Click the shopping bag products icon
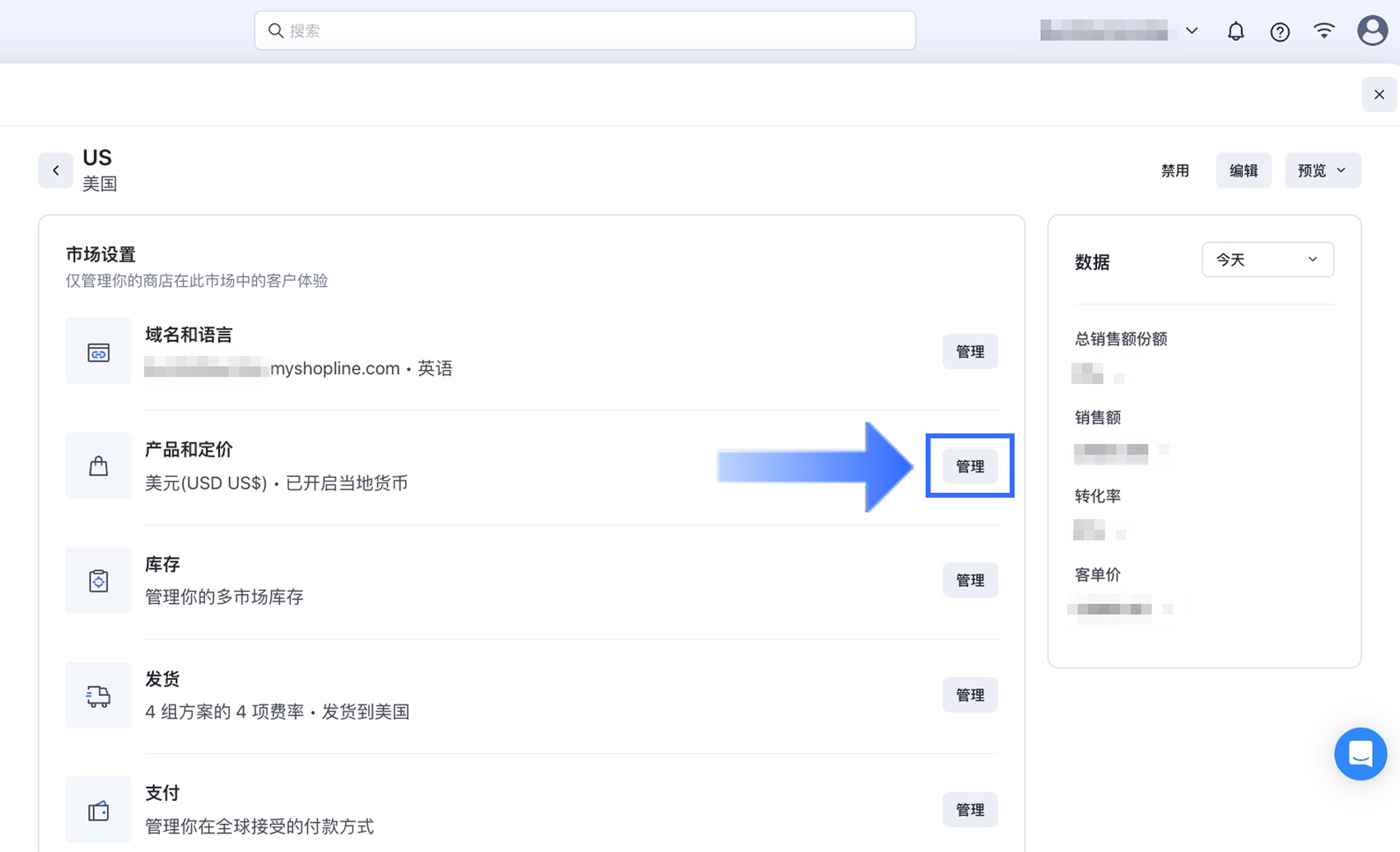 tap(99, 466)
